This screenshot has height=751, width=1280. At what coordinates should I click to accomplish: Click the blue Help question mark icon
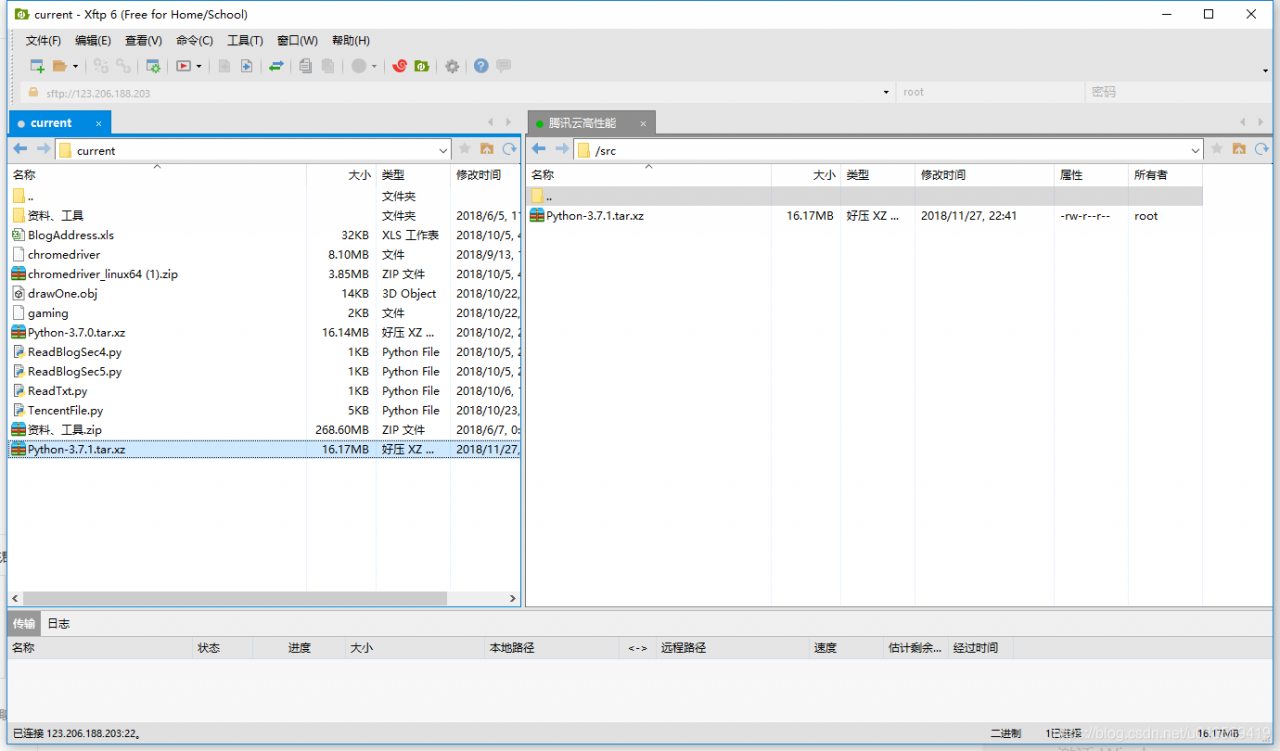[481, 66]
